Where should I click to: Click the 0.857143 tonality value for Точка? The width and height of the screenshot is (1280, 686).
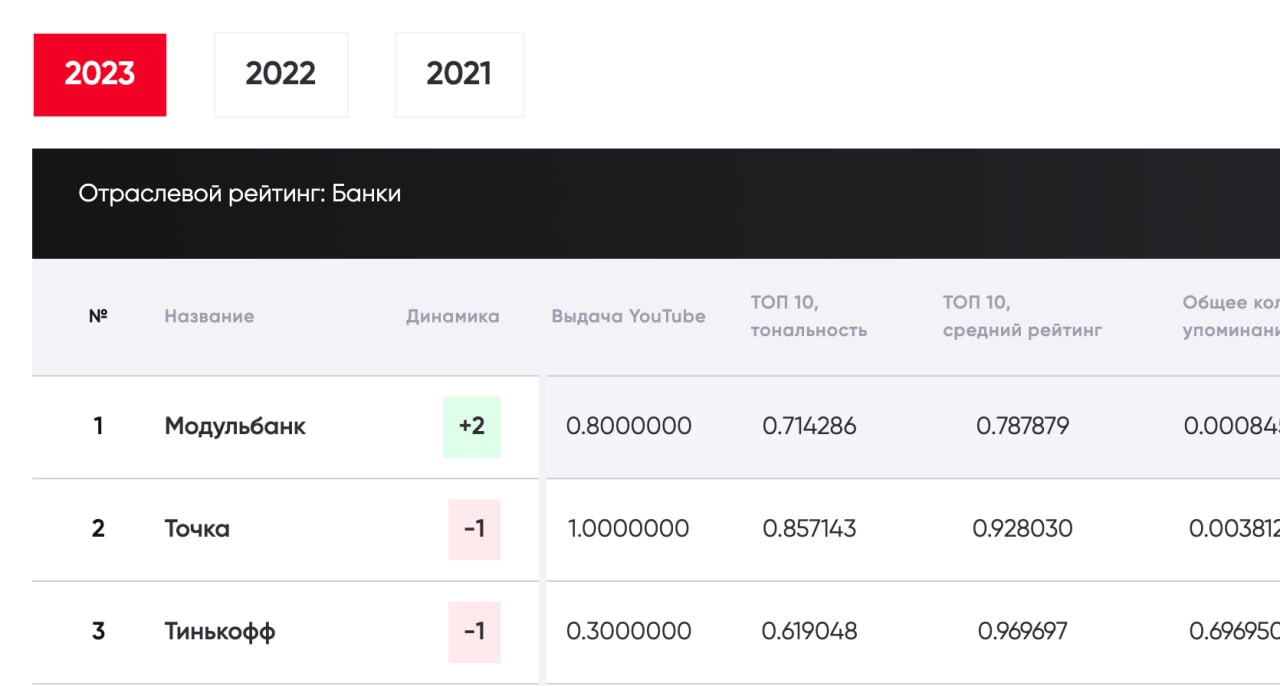809,528
